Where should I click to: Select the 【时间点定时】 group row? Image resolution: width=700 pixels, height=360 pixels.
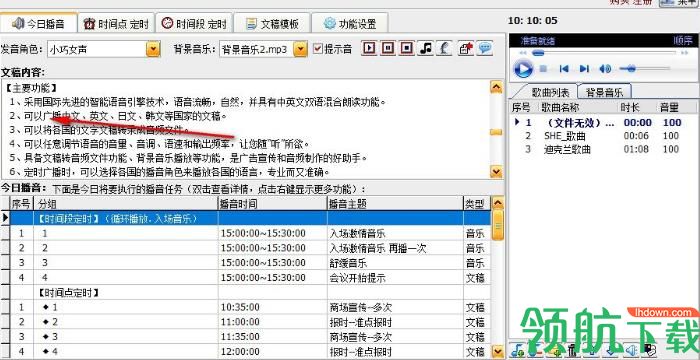250,293
